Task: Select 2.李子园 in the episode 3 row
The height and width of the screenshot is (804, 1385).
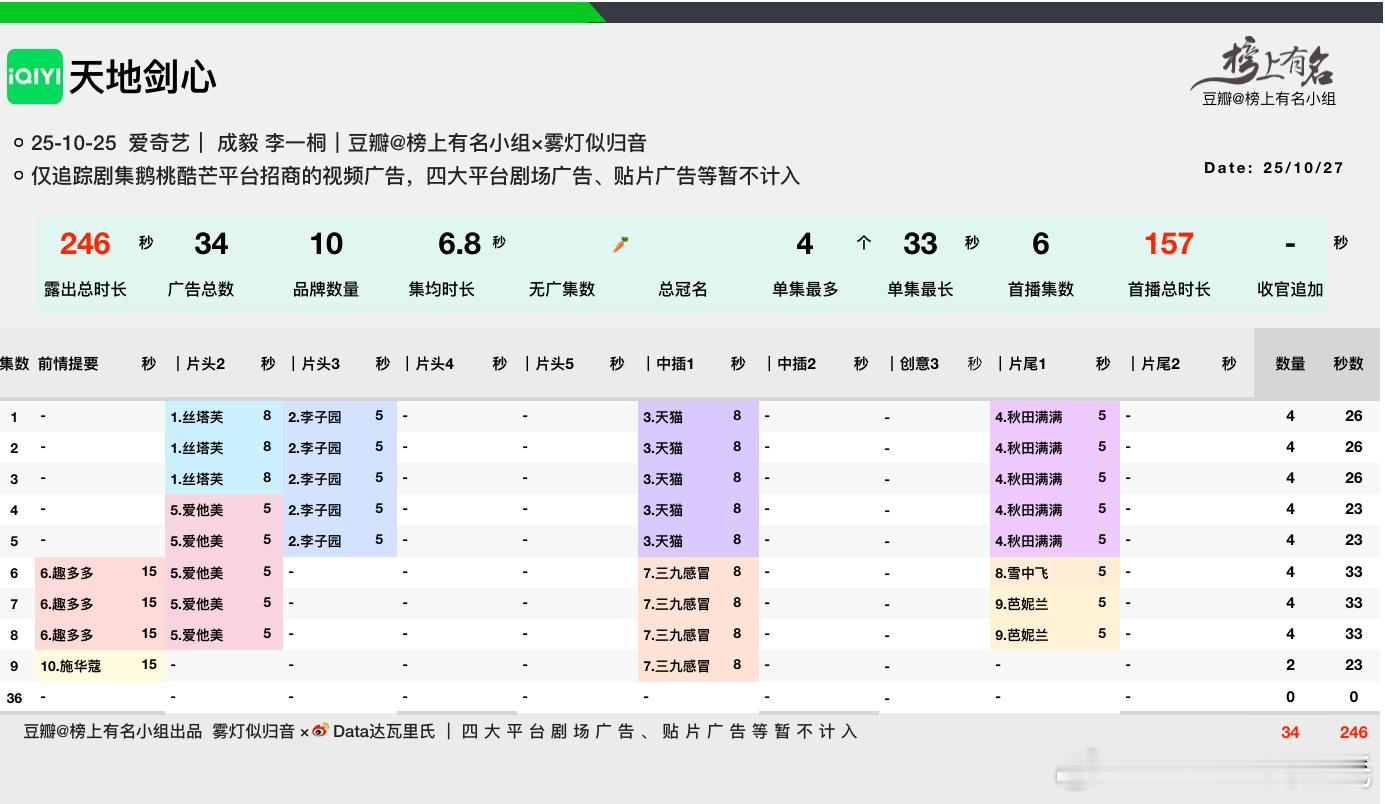Action: 315,479
